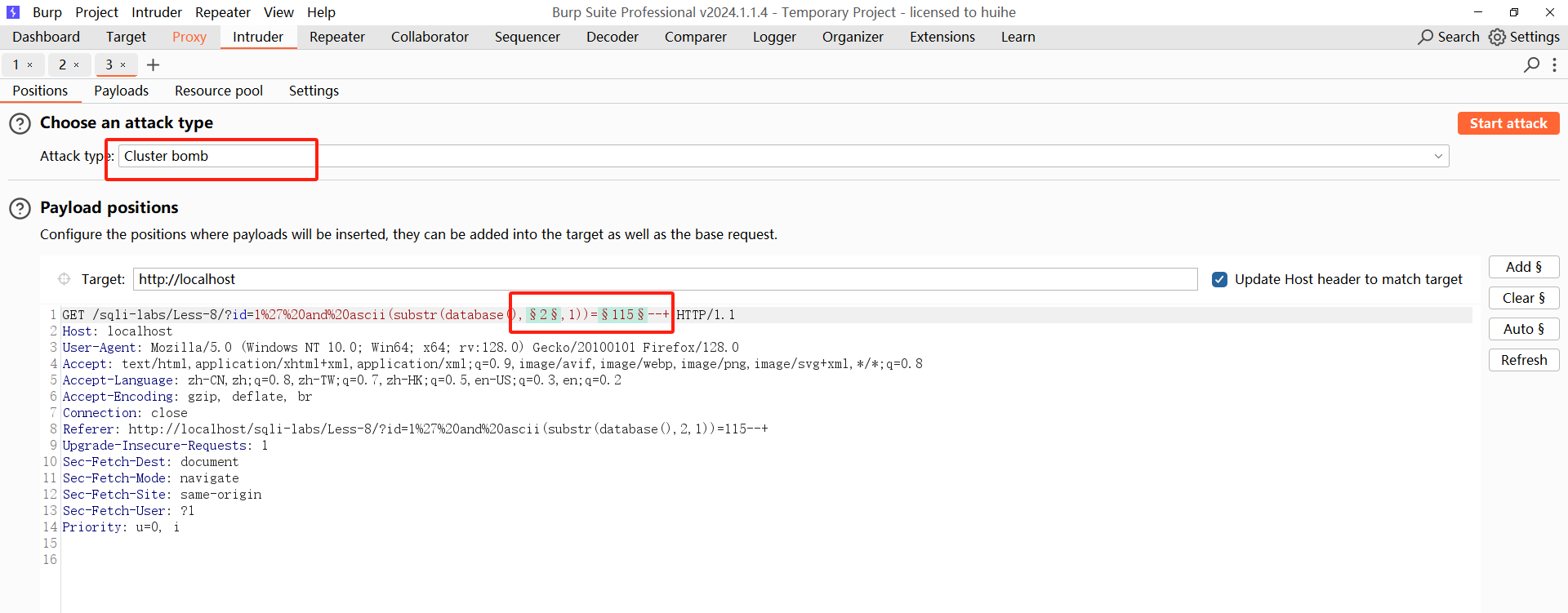Click the Priority: u=0, i line
Image resolution: width=1568 pixels, height=613 pixels.
point(121,527)
